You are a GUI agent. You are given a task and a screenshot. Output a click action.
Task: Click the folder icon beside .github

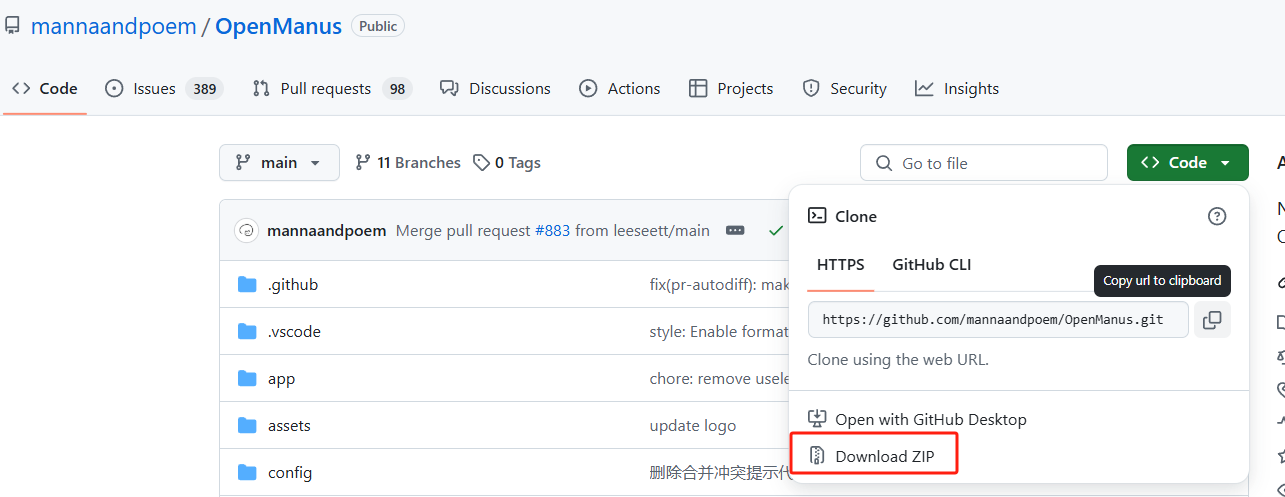click(247, 285)
